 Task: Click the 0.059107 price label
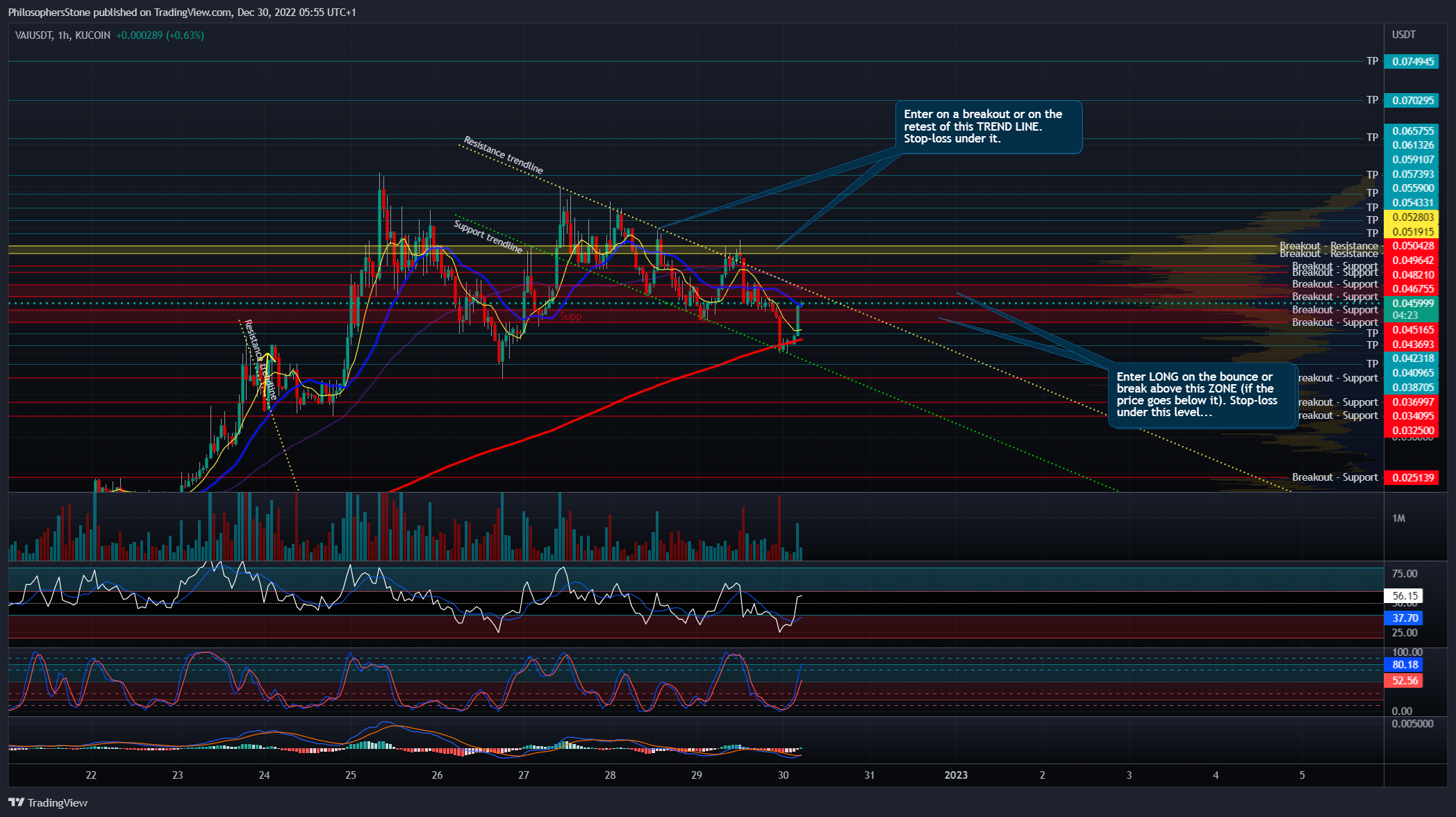(x=1411, y=160)
